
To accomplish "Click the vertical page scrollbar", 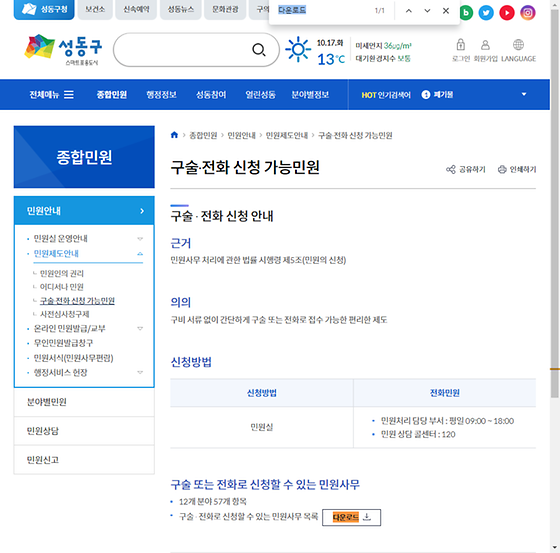I will pos(555,204).
